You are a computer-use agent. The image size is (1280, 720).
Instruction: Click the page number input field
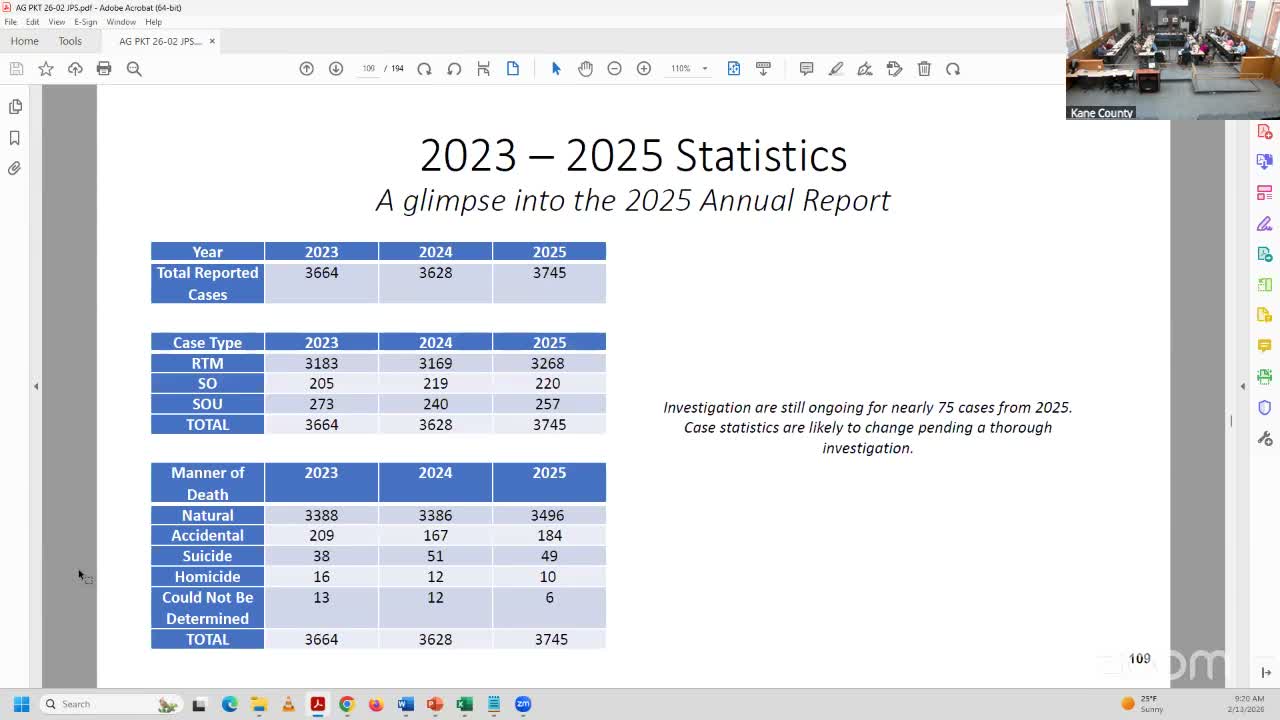click(369, 68)
